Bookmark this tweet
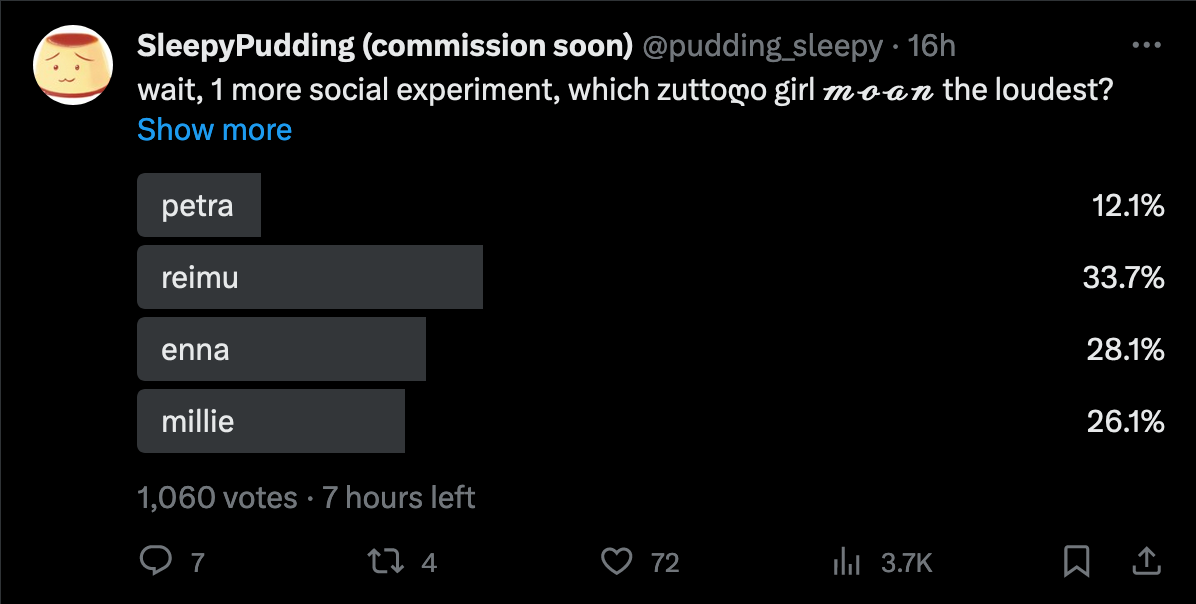1196x604 pixels. coord(1076,562)
